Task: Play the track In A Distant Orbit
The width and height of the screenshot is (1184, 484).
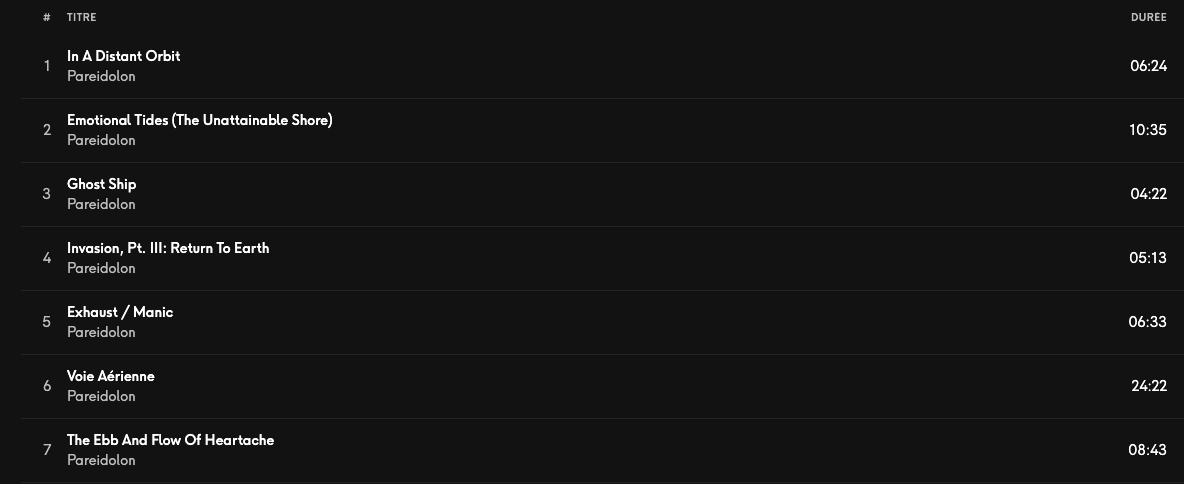Action: (x=123, y=56)
